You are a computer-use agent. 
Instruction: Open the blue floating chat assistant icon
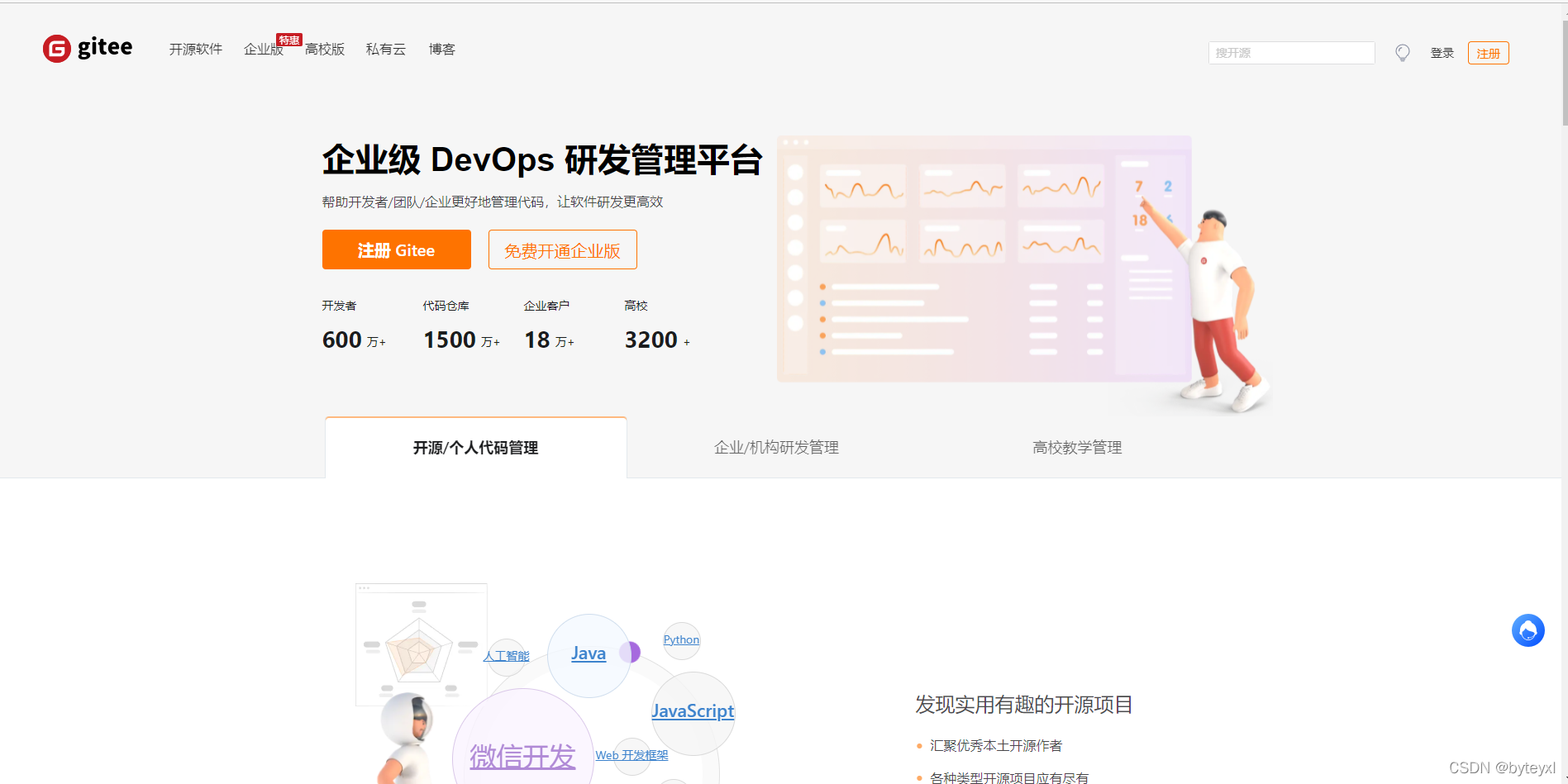[1528, 630]
